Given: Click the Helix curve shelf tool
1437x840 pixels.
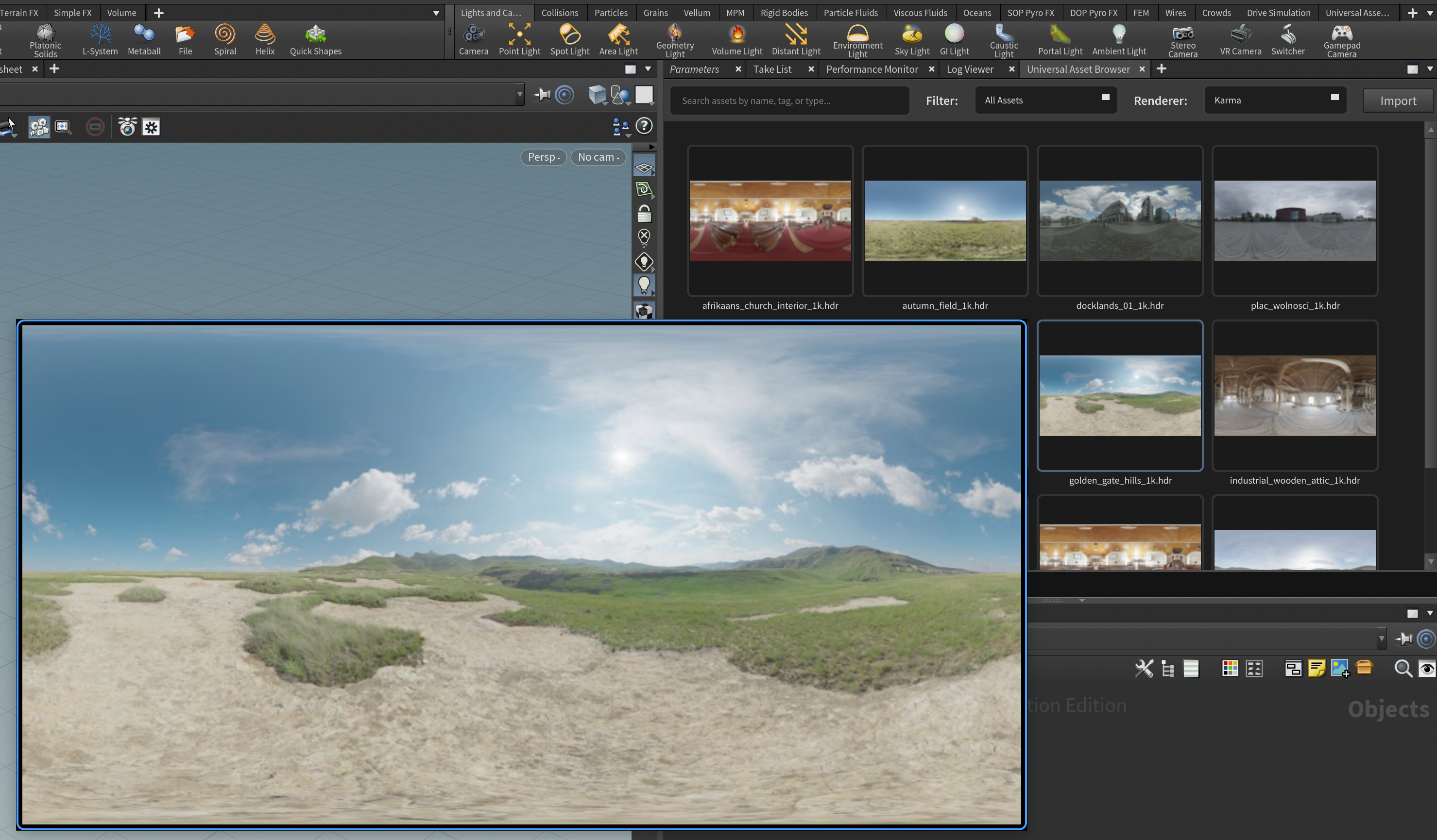Looking at the screenshot, I should click(x=265, y=39).
